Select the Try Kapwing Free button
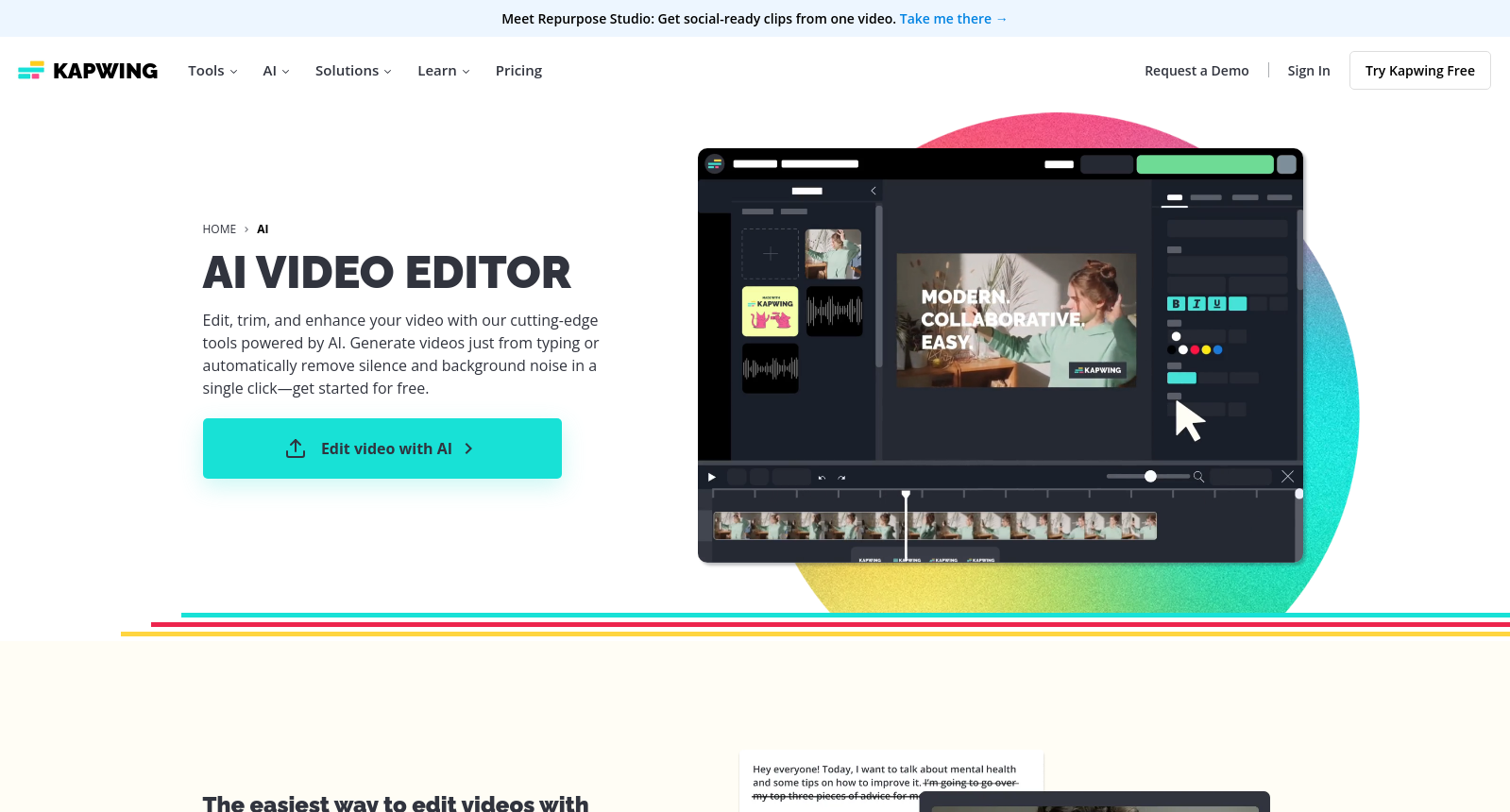This screenshot has height=812, width=1510. pyautogui.click(x=1420, y=71)
